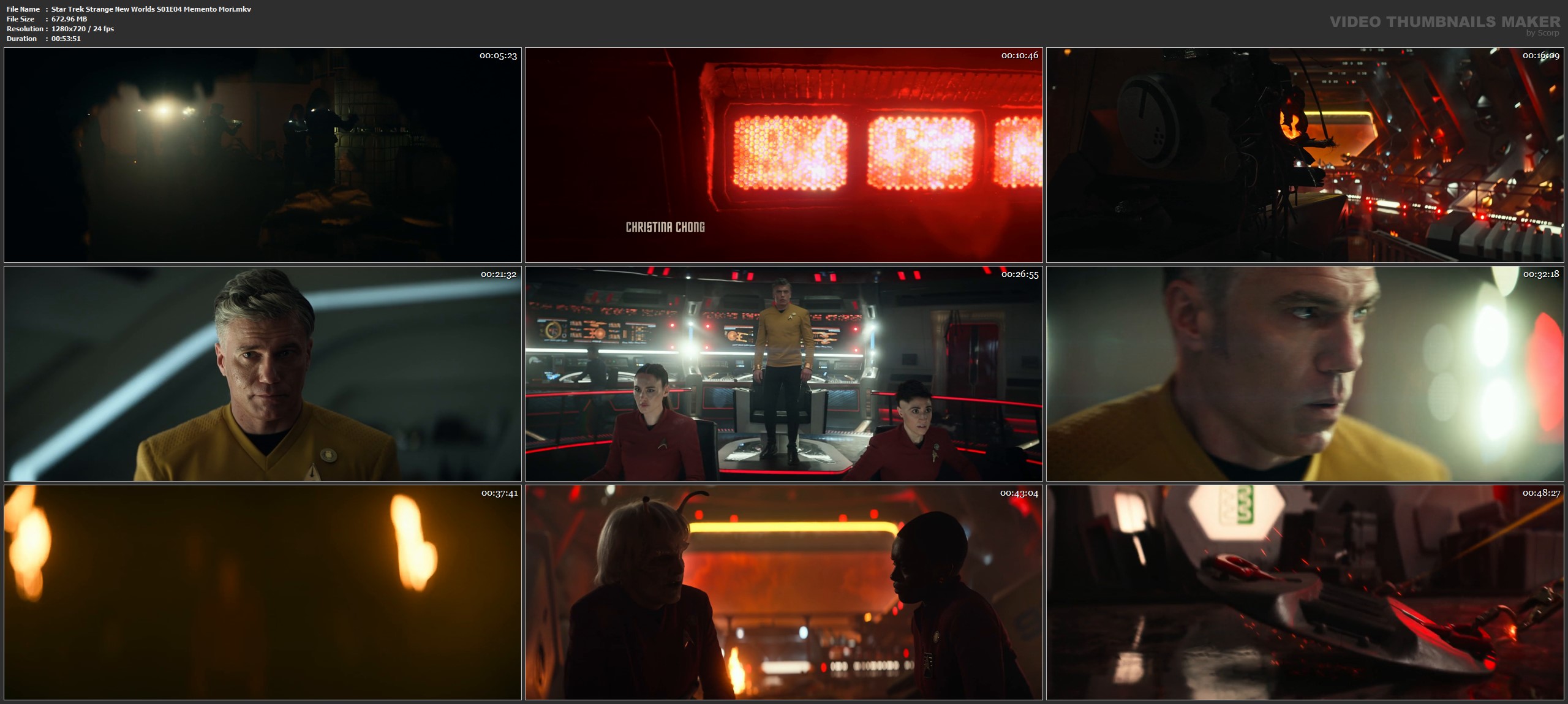
Task: Click the profile shot thumbnail at 00:32:18
Action: [1305, 373]
